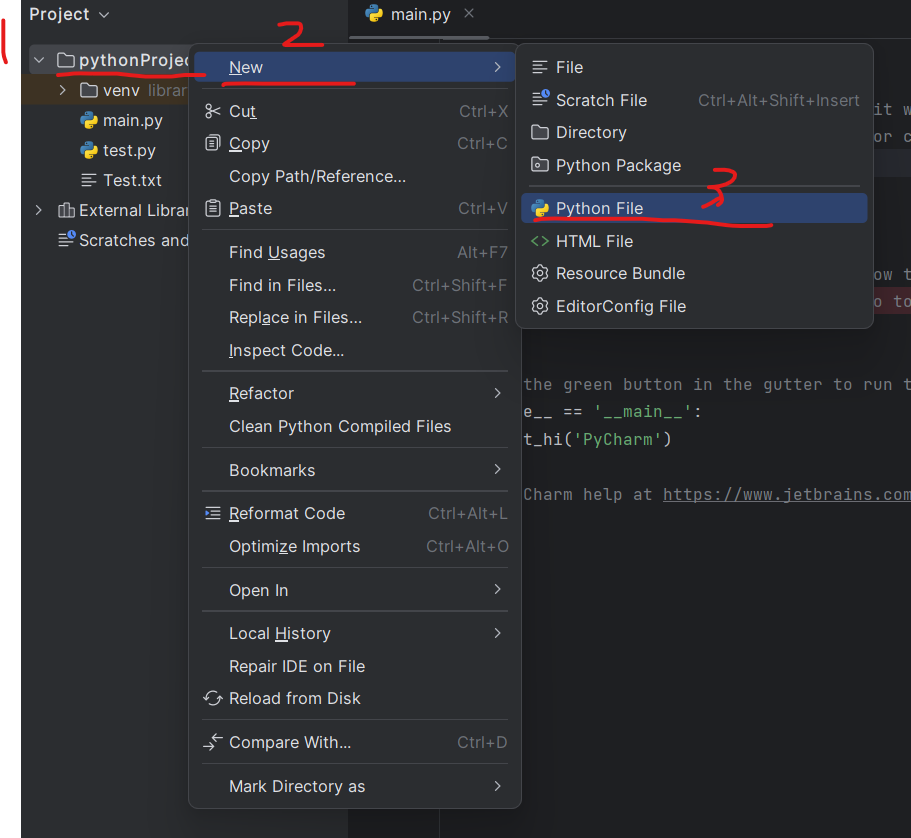
Task: Select Find in Files menu entry
Action: coord(355,285)
